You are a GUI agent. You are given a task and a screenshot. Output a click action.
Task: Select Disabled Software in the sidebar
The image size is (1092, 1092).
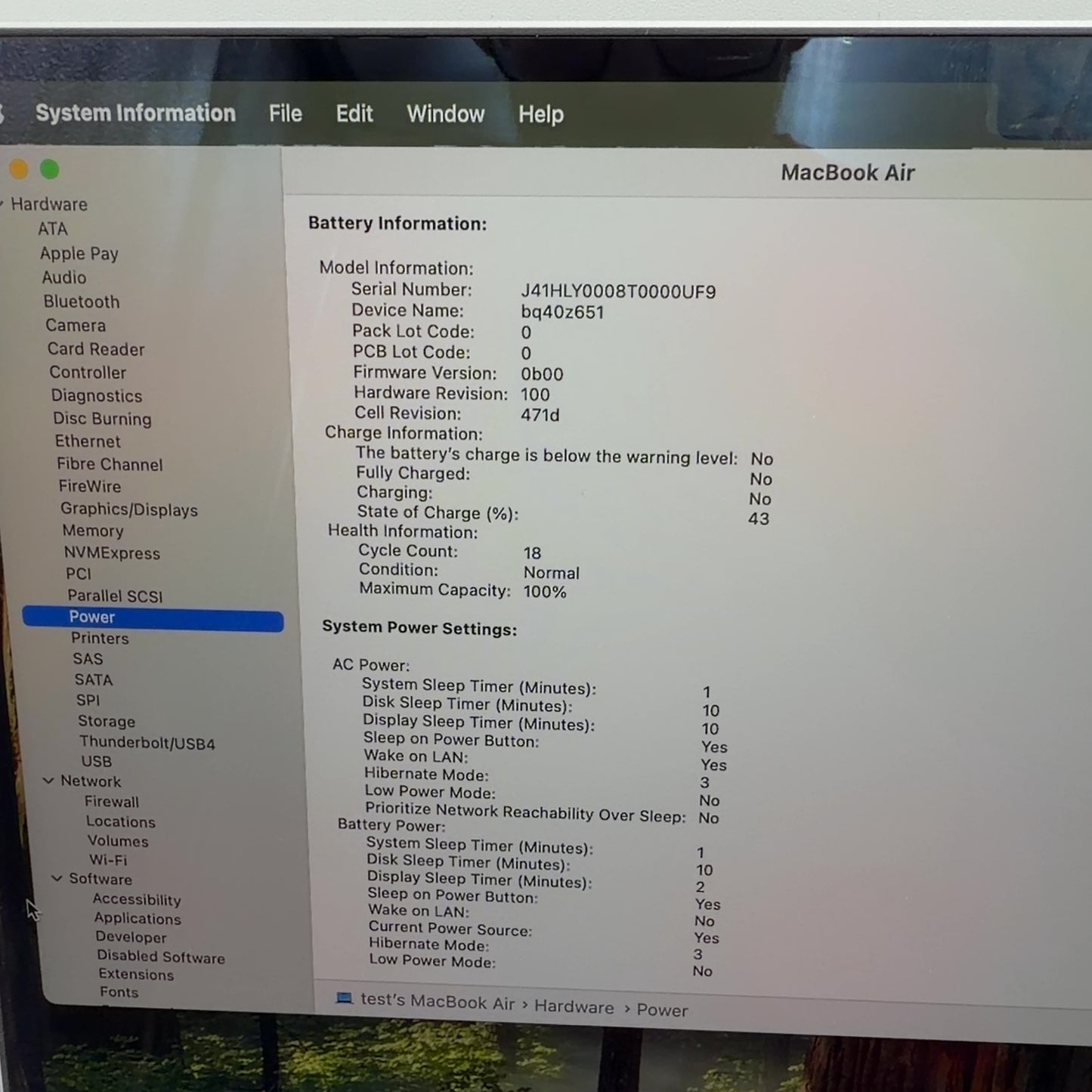pos(161,957)
